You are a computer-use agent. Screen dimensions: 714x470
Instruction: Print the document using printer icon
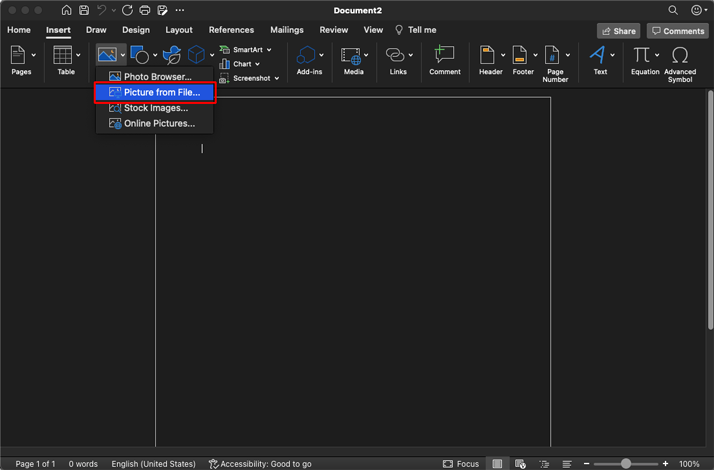click(x=145, y=10)
